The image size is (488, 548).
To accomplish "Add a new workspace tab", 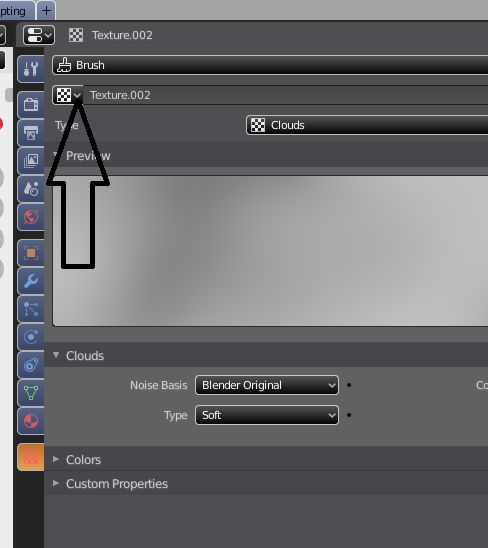I will 46,10.
